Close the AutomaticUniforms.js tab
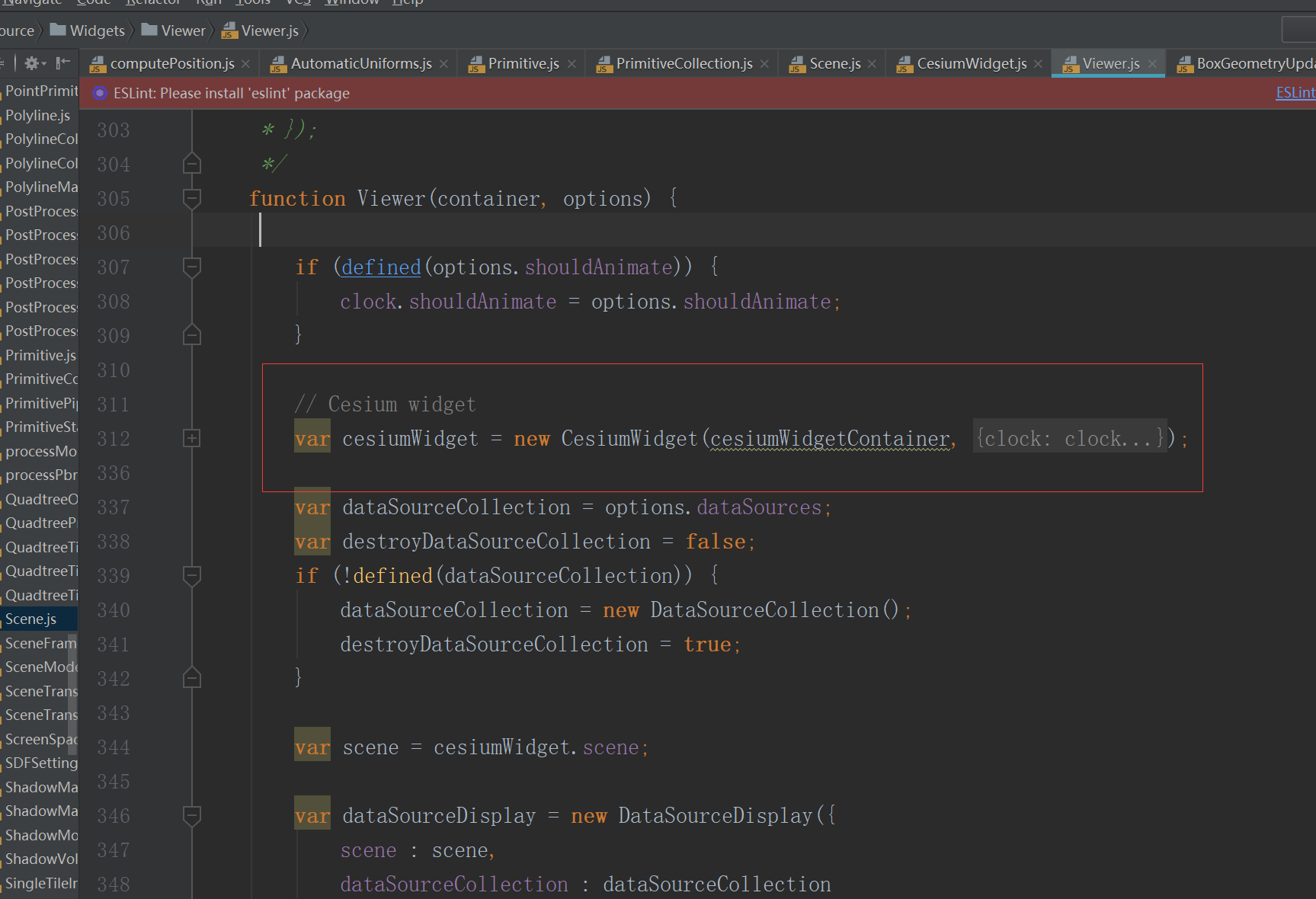The height and width of the screenshot is (899, 1316). coord(443,64)
